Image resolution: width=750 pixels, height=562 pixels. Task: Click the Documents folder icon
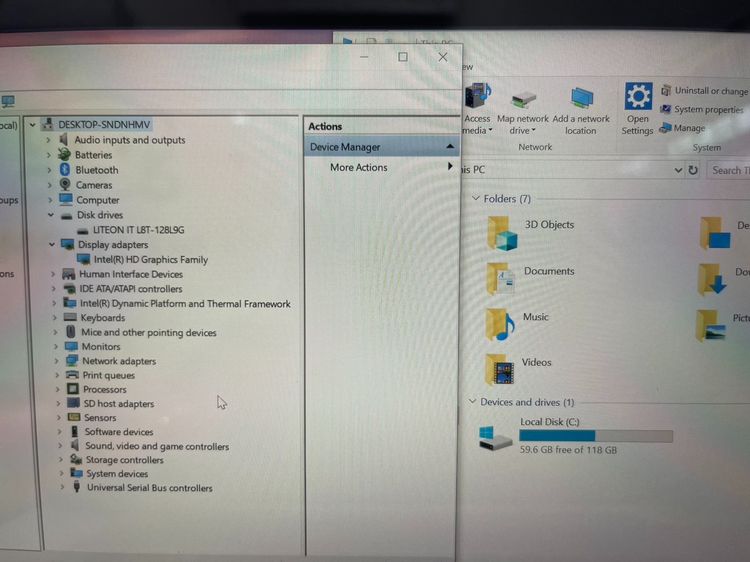tap(501, 279)
